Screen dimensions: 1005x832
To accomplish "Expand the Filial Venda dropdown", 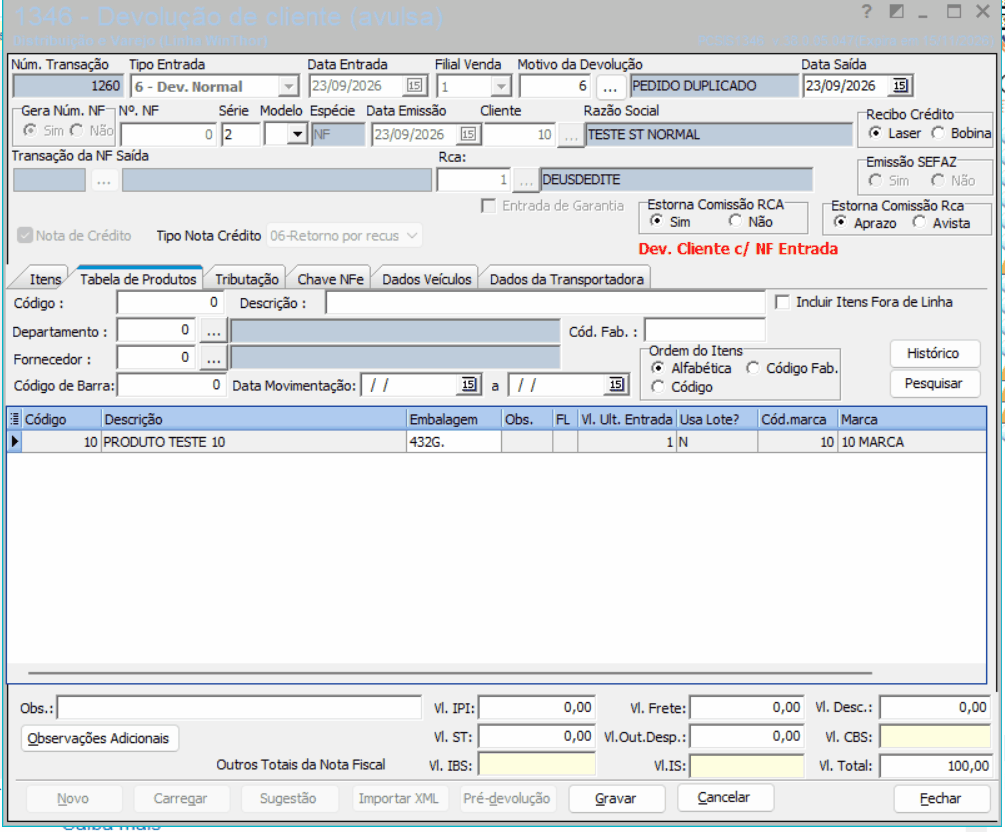I will (x=501, y=86).
